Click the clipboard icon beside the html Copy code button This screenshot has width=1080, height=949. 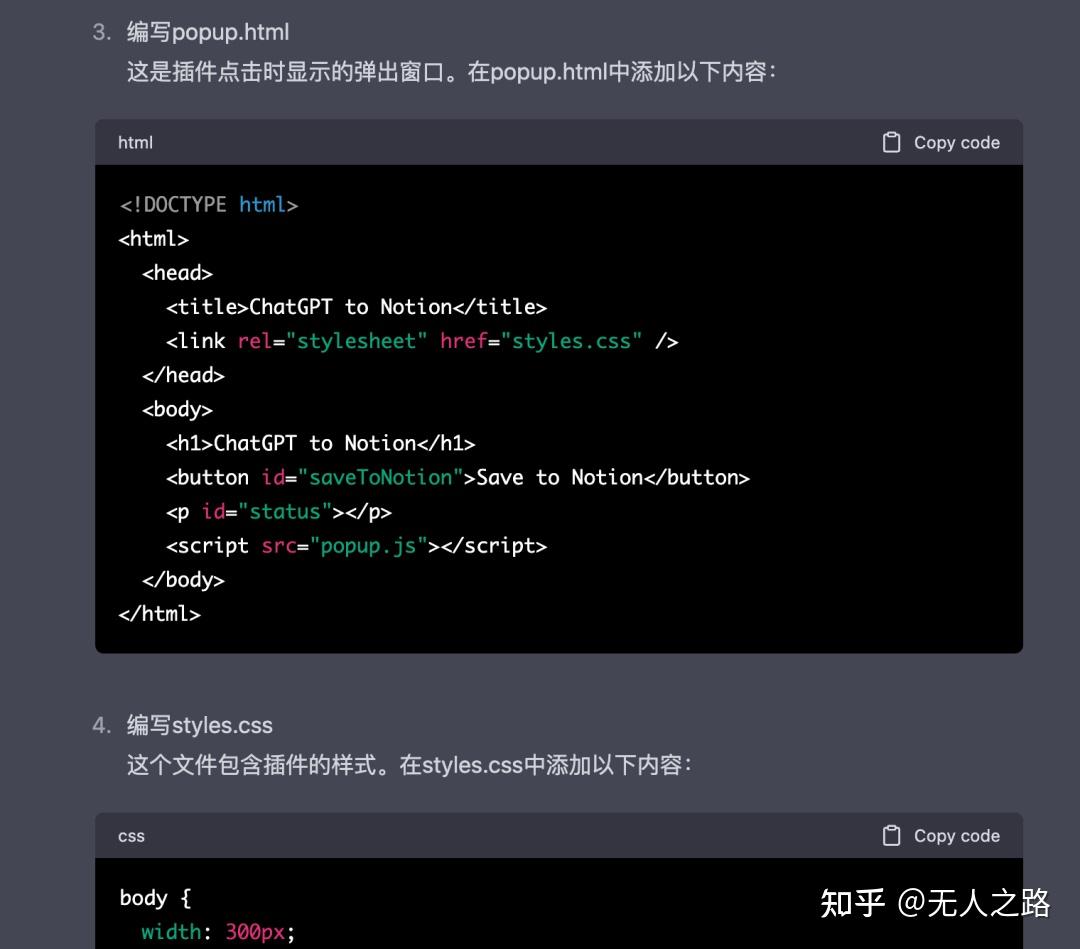(x=889, y=142)
